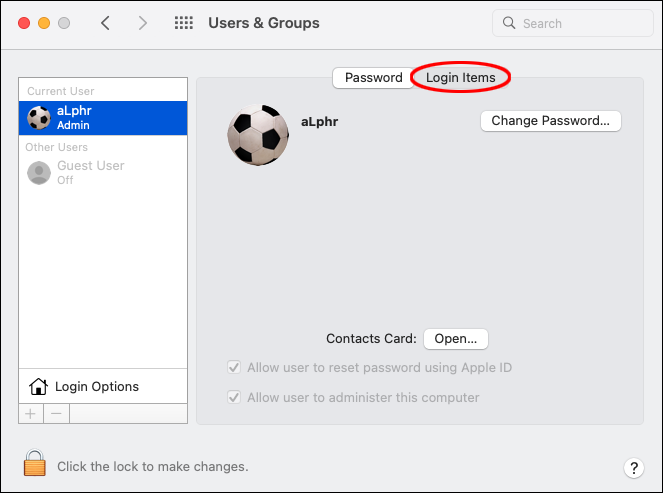Click the remove user minus button
The height and width of the screenshot is (493, 663).
tap(56, 413)
